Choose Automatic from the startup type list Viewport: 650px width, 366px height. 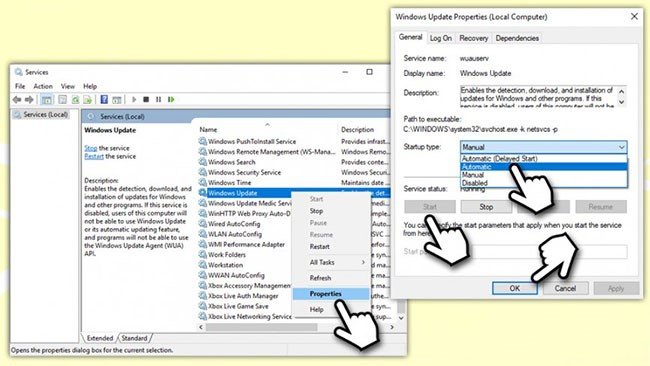coord(544,167)
